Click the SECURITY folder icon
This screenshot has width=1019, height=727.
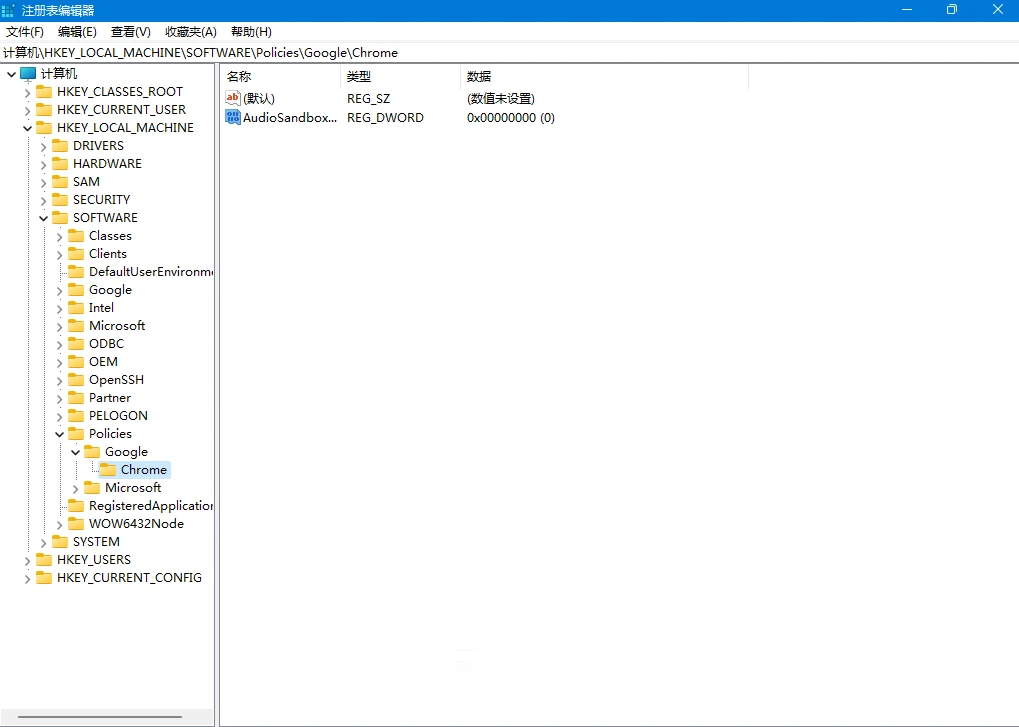click(x=60, y=199)
